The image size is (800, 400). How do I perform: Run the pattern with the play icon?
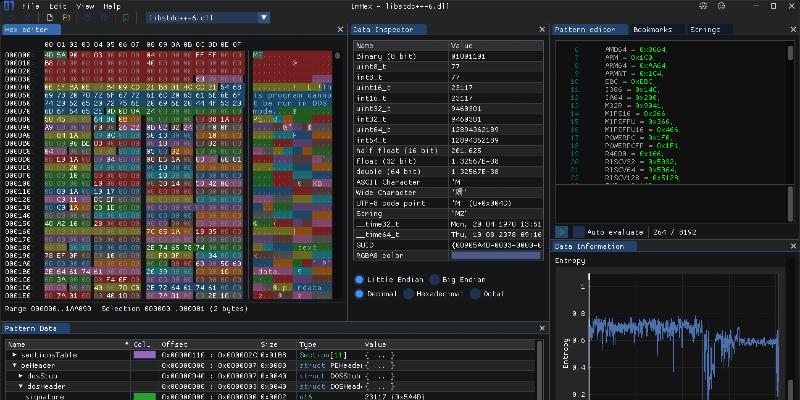click(562, 231)
